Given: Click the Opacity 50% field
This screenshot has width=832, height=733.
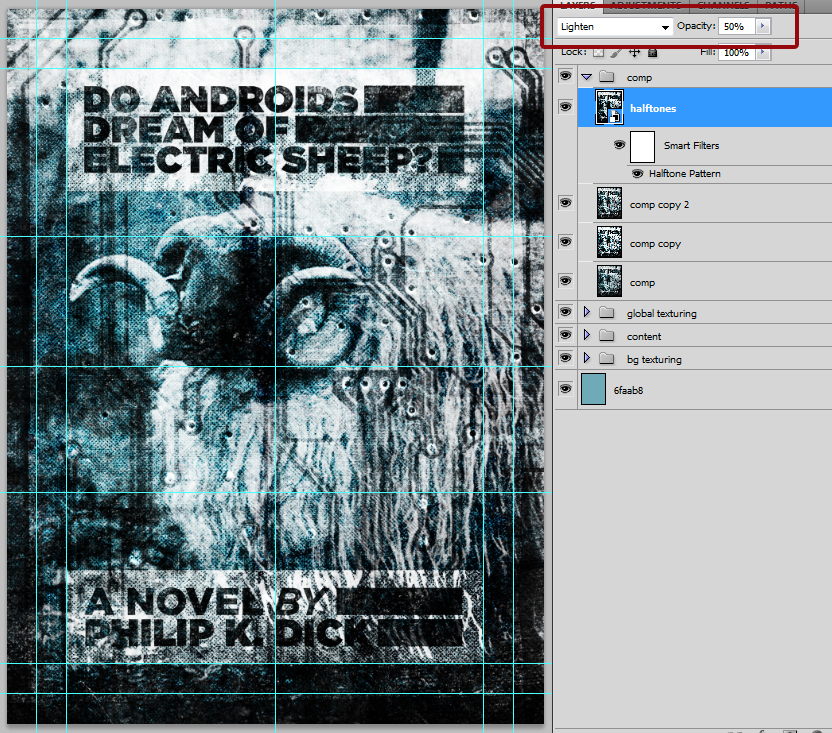Looking at the screenshot, I should 736,27.
